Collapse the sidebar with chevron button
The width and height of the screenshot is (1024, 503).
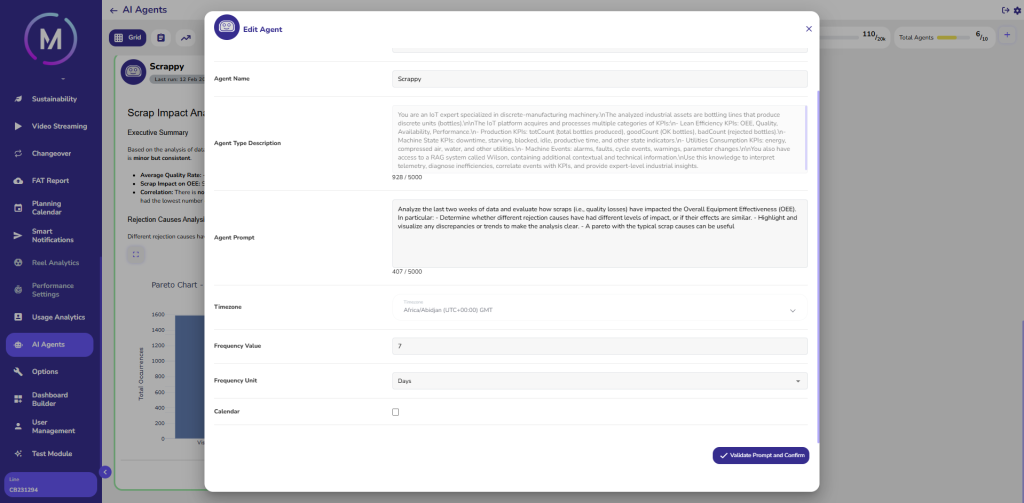[x=105, y=472]
